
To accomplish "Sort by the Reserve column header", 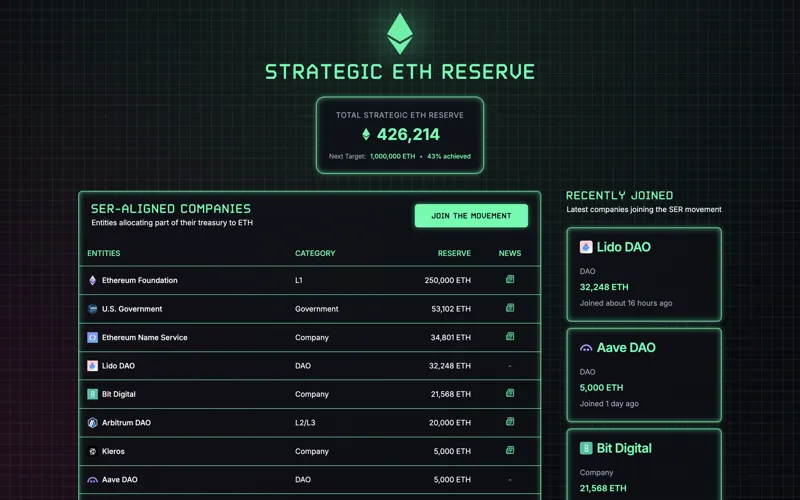I will click(454, 253).
